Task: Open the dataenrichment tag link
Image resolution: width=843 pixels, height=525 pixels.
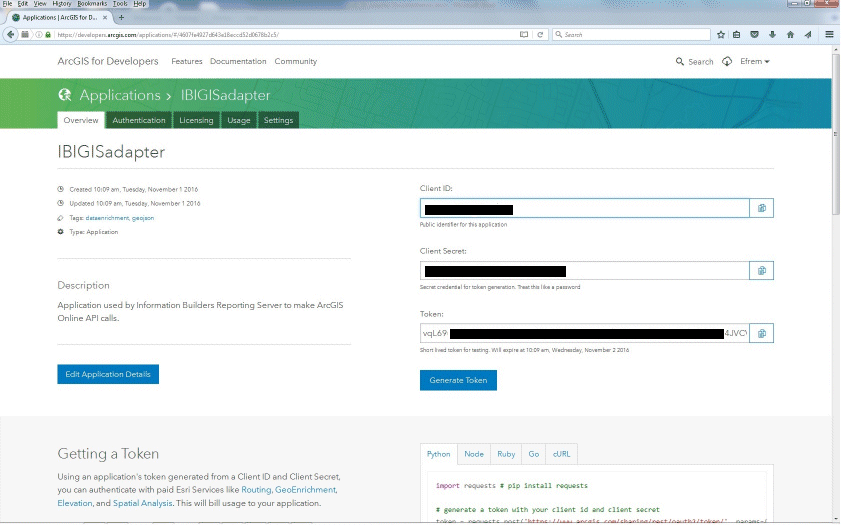Action: pyautogui.click(x=107, y=218)
